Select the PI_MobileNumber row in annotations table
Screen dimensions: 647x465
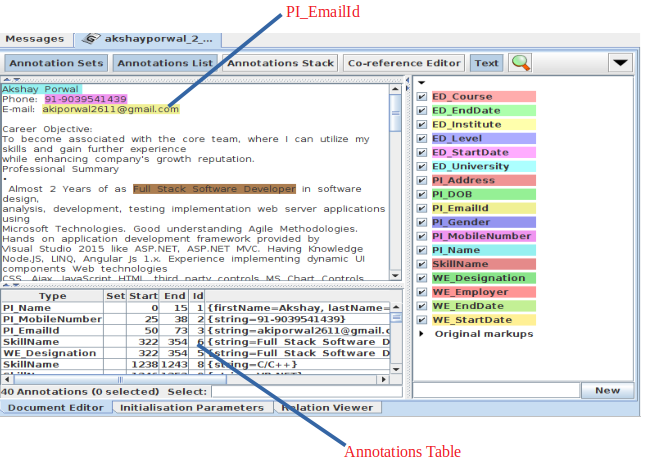(x=52, y=319)
